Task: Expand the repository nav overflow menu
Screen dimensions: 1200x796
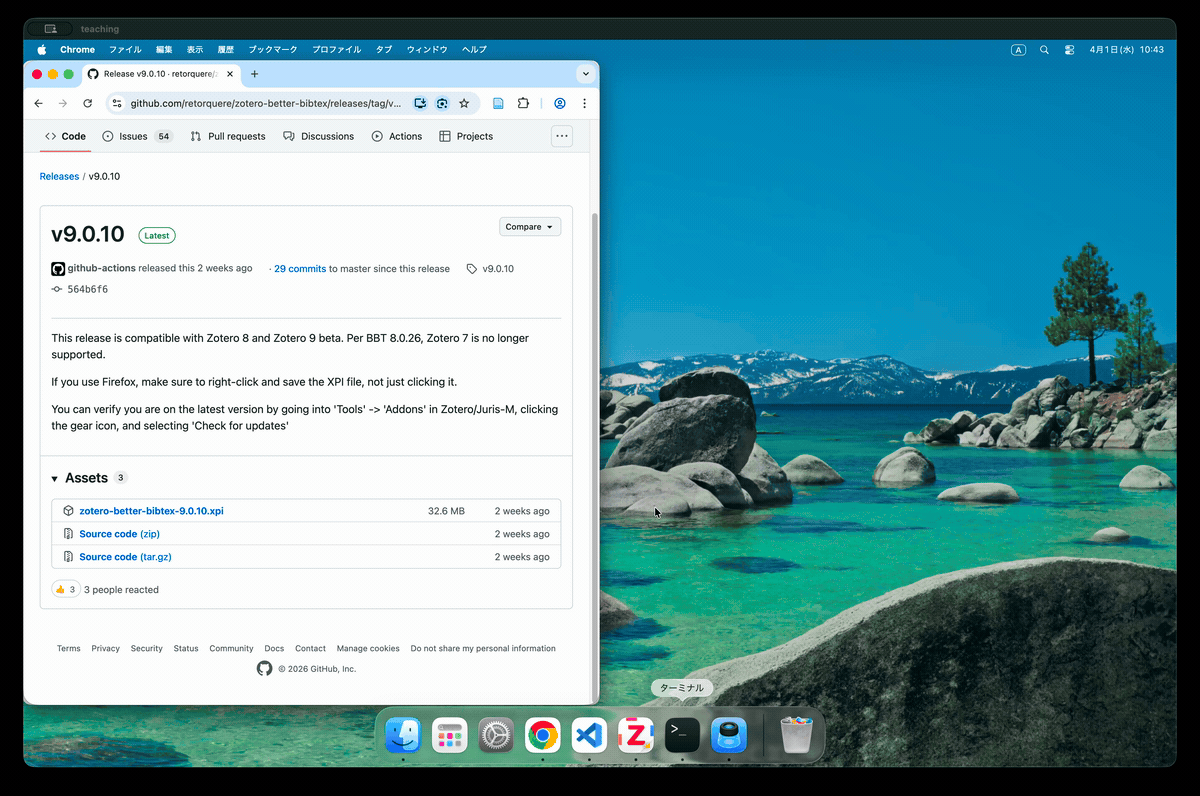Action: 562,136
